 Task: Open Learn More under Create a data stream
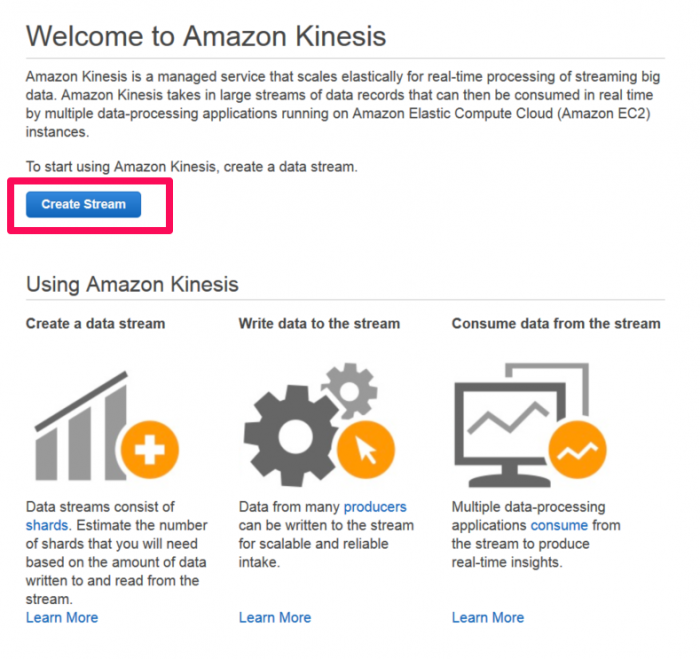[x=62, y=617]
